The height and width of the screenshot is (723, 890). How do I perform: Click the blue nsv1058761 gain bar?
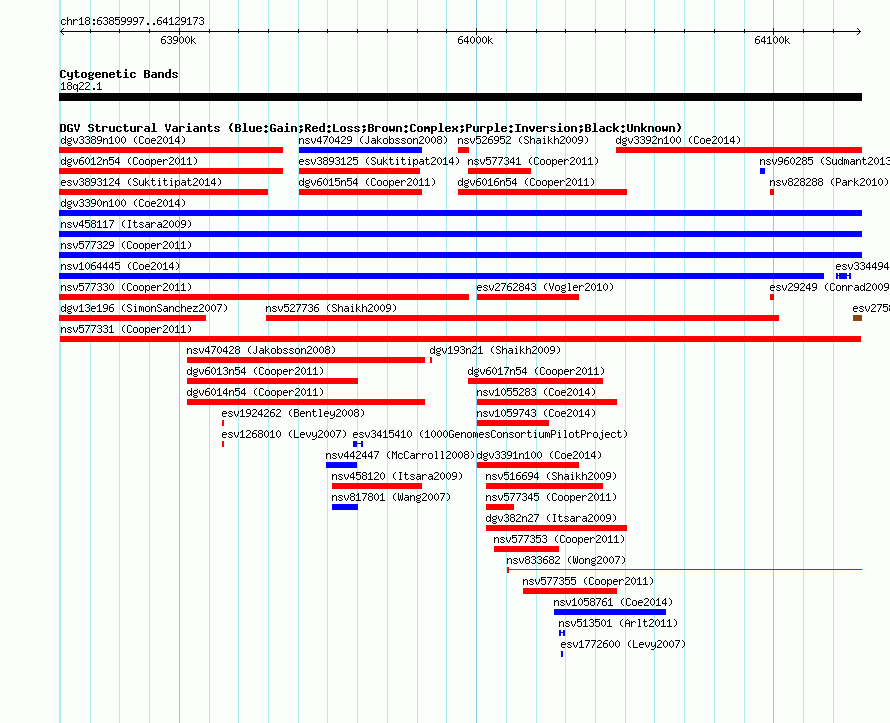coord(610,612)
